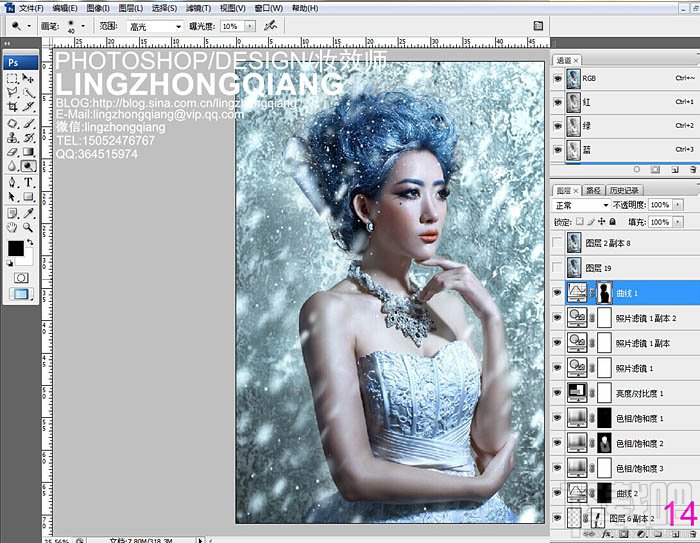The height and width of the screenshot is (543, 700).
Task: Open the tool preset picker arrow
Action: [x=29, y=26]
